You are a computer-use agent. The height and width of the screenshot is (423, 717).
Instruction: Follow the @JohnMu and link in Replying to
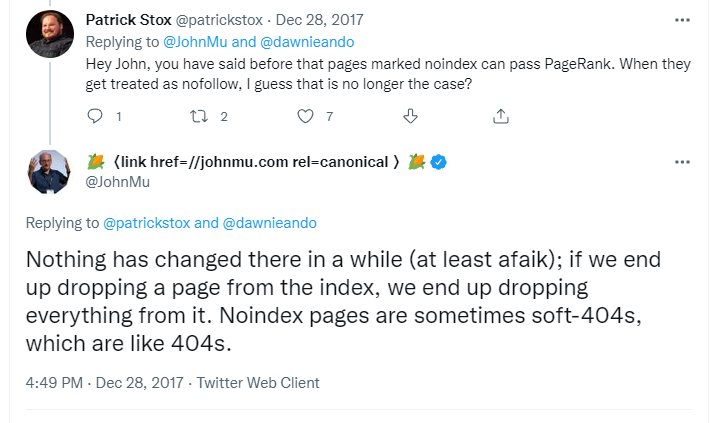(x=209, y=42)
